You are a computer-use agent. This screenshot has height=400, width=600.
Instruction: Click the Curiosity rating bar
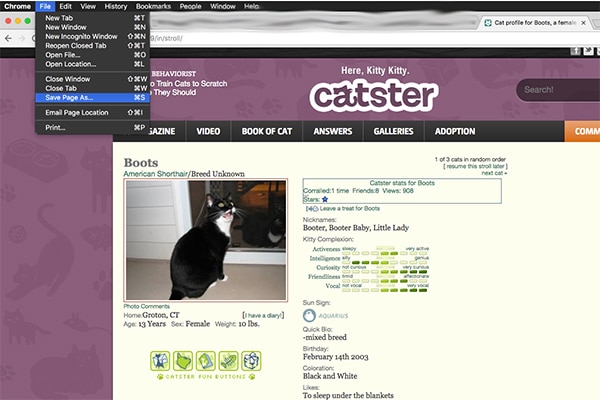[x=385, y=271]
